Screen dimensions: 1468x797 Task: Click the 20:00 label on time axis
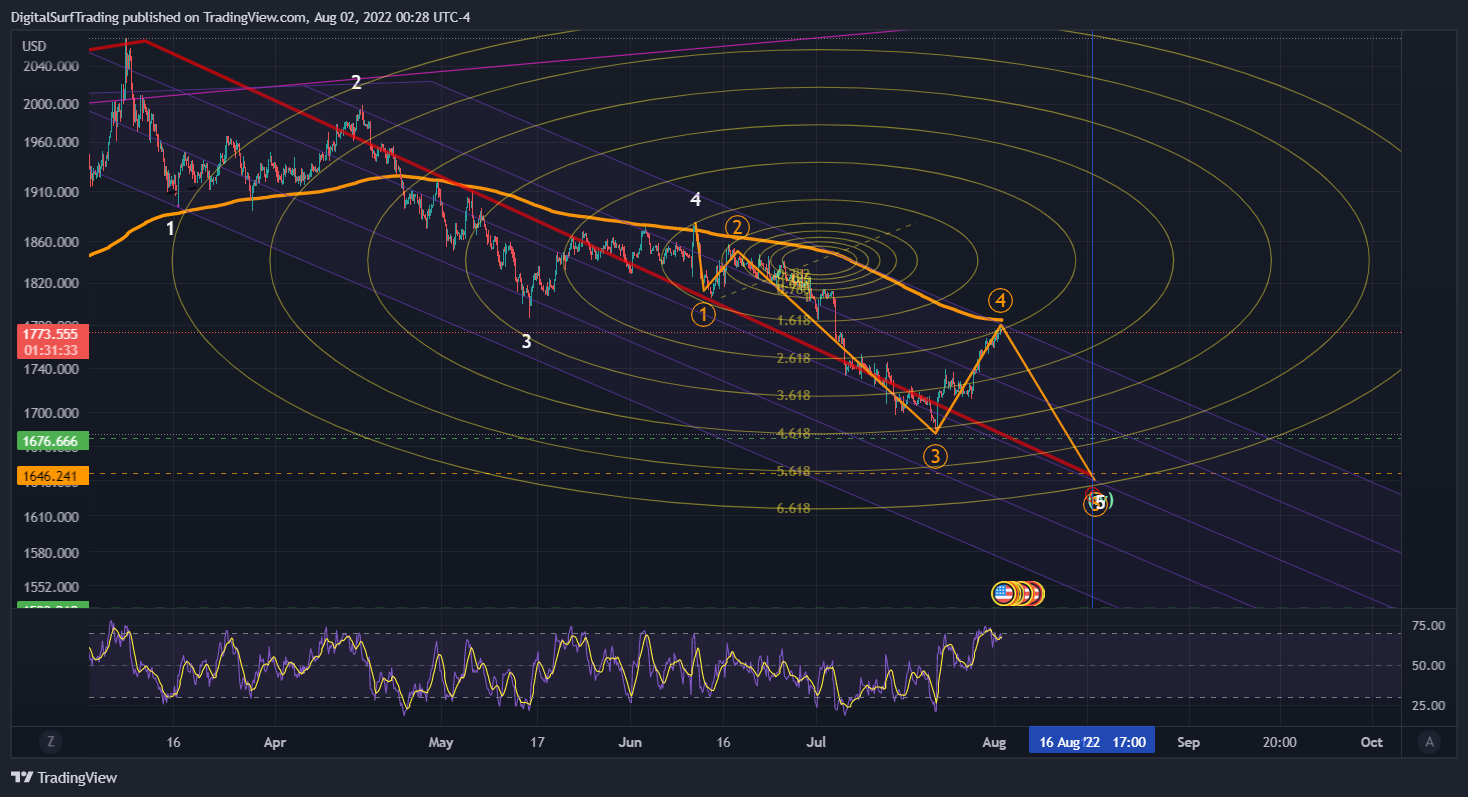click(x=1280, y=742)
